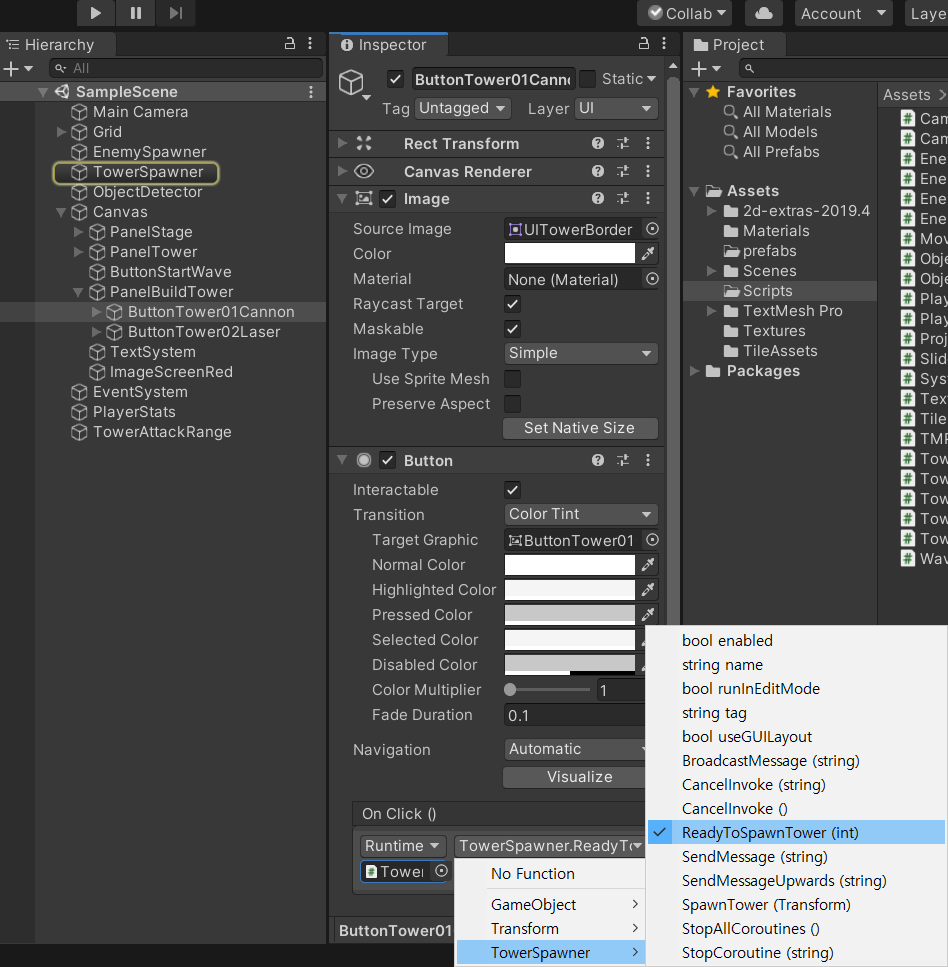Open the Transition Color Tint dropdown
The width and height of the screenshot is (948, 967).
[x=580, y=514]
